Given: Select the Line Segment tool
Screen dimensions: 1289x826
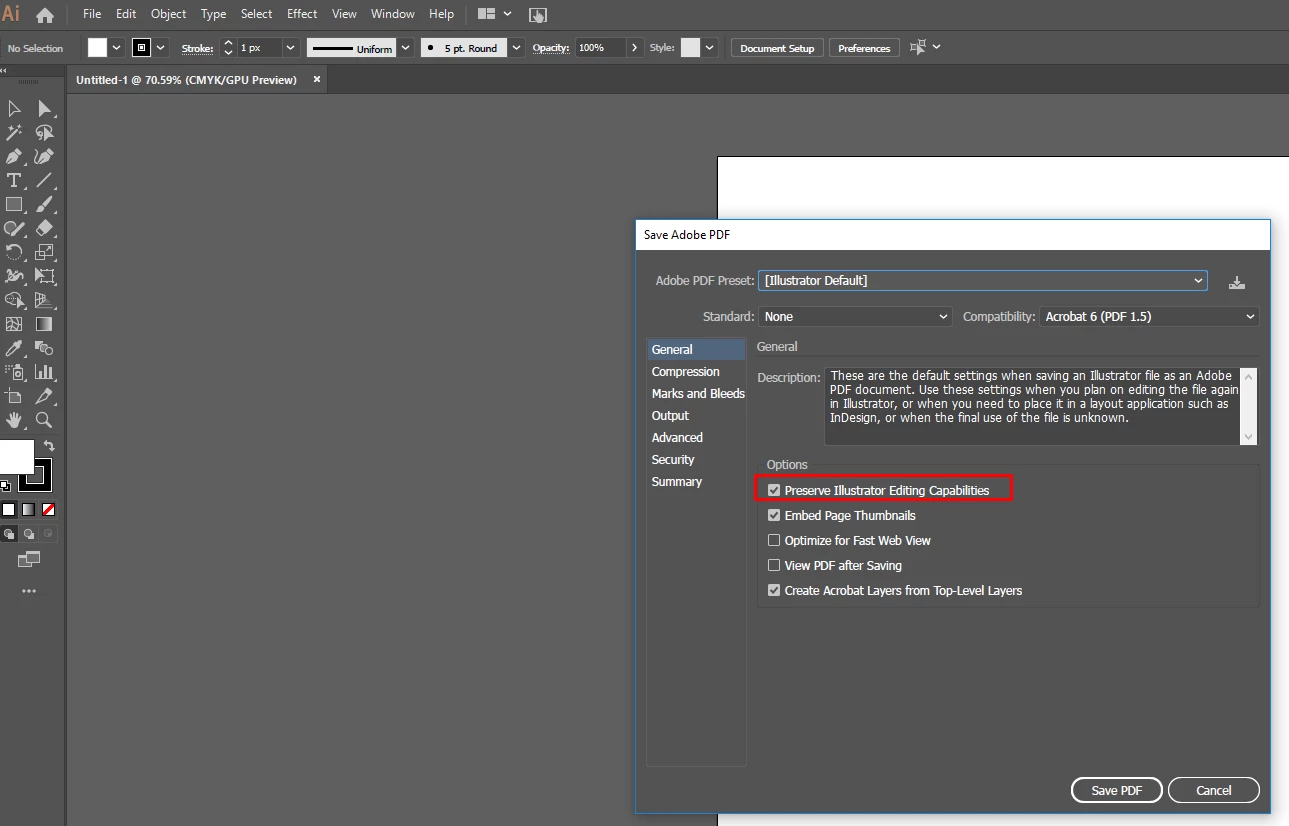Looking at the screenshot, I should coord(44,180).
